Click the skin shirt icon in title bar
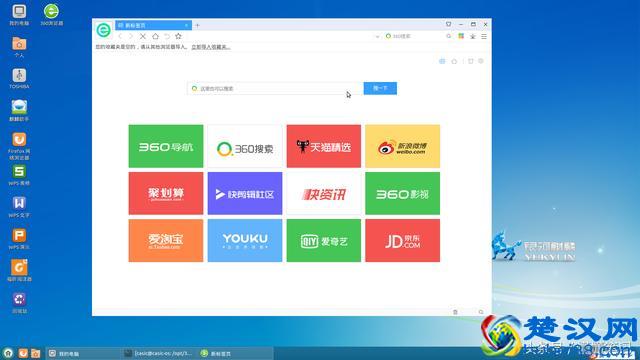Screen dimensions: 640x360 pos(449,24)
